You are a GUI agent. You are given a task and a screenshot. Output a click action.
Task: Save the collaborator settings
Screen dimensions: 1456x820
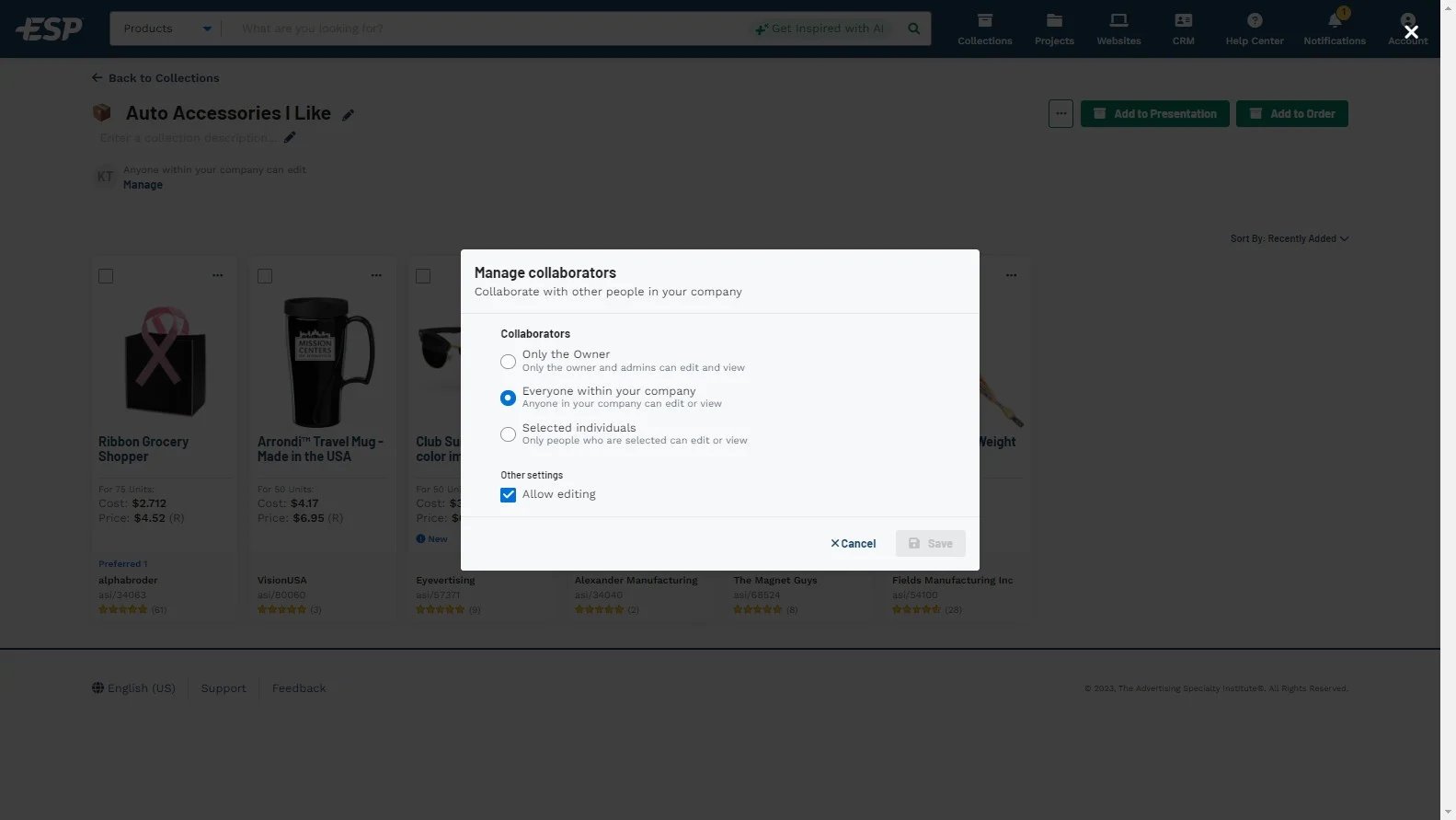pos(931,544)
